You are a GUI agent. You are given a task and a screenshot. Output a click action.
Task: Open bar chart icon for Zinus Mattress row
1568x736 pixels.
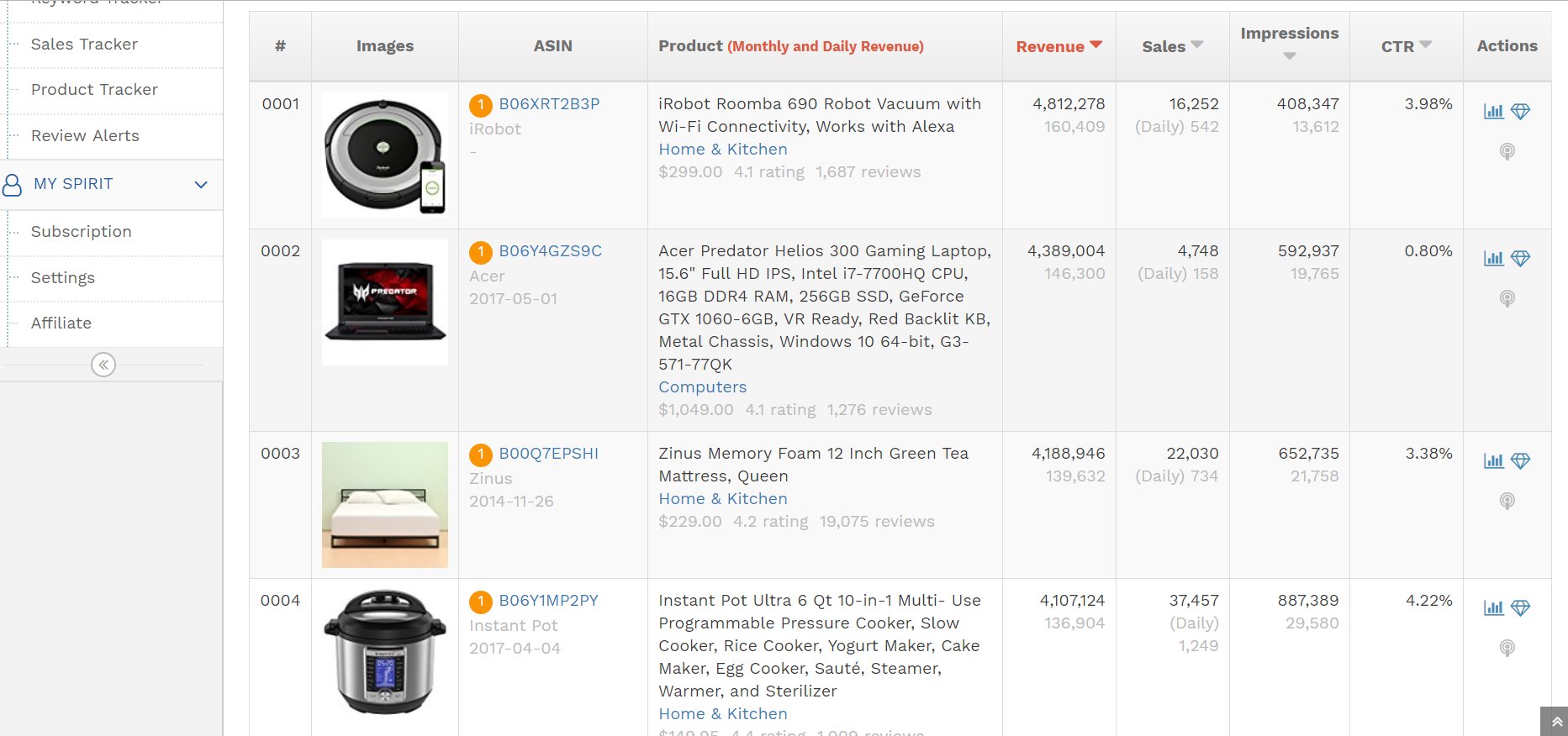click(1493, 460)
